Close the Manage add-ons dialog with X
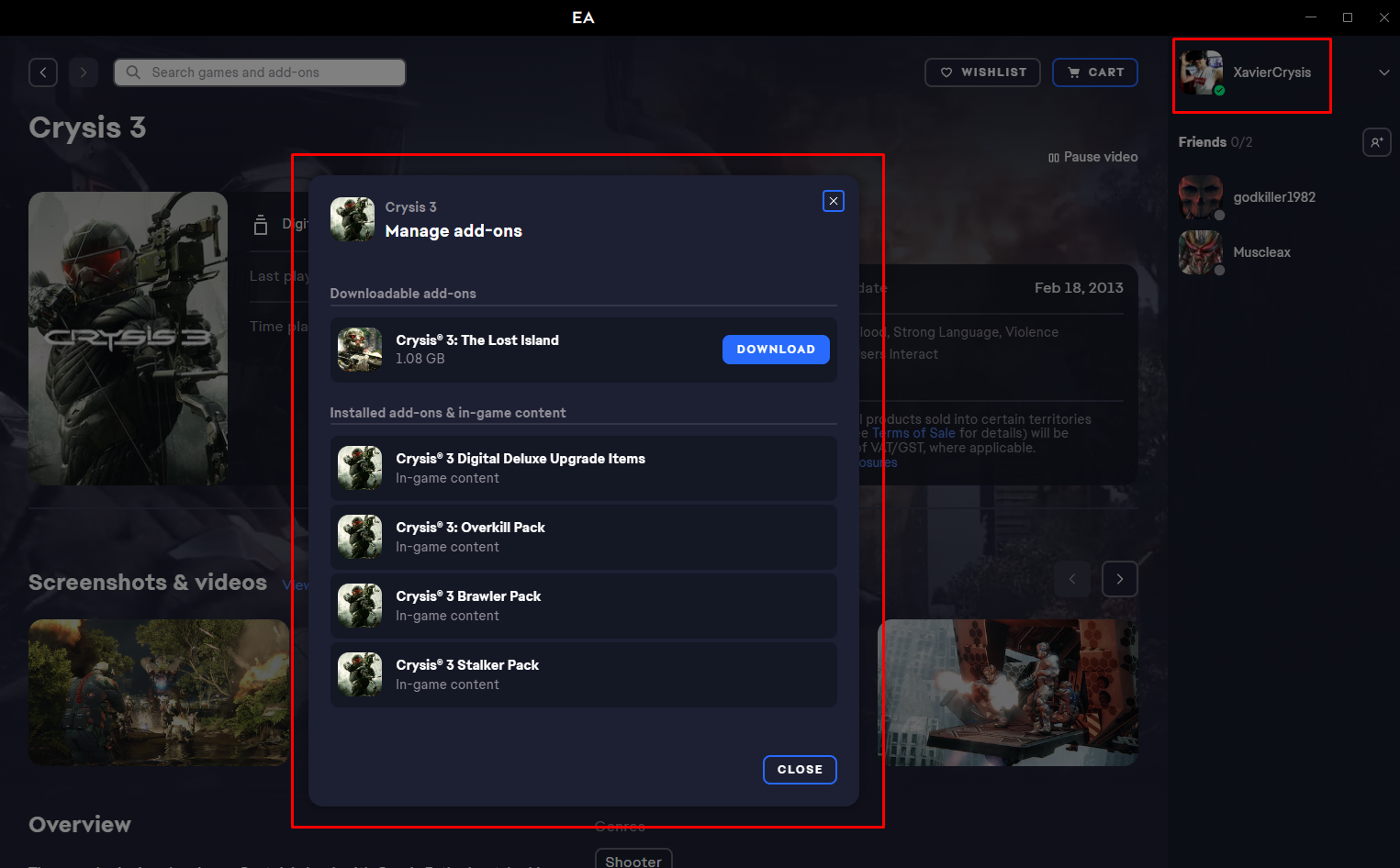The width and height of the screenshot is (1400, 868). click(833, 201)
